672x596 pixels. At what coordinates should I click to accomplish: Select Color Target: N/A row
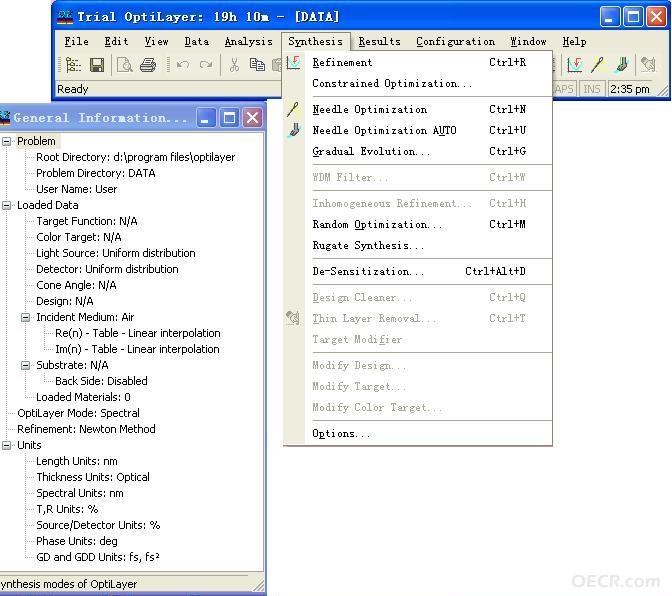78,237
